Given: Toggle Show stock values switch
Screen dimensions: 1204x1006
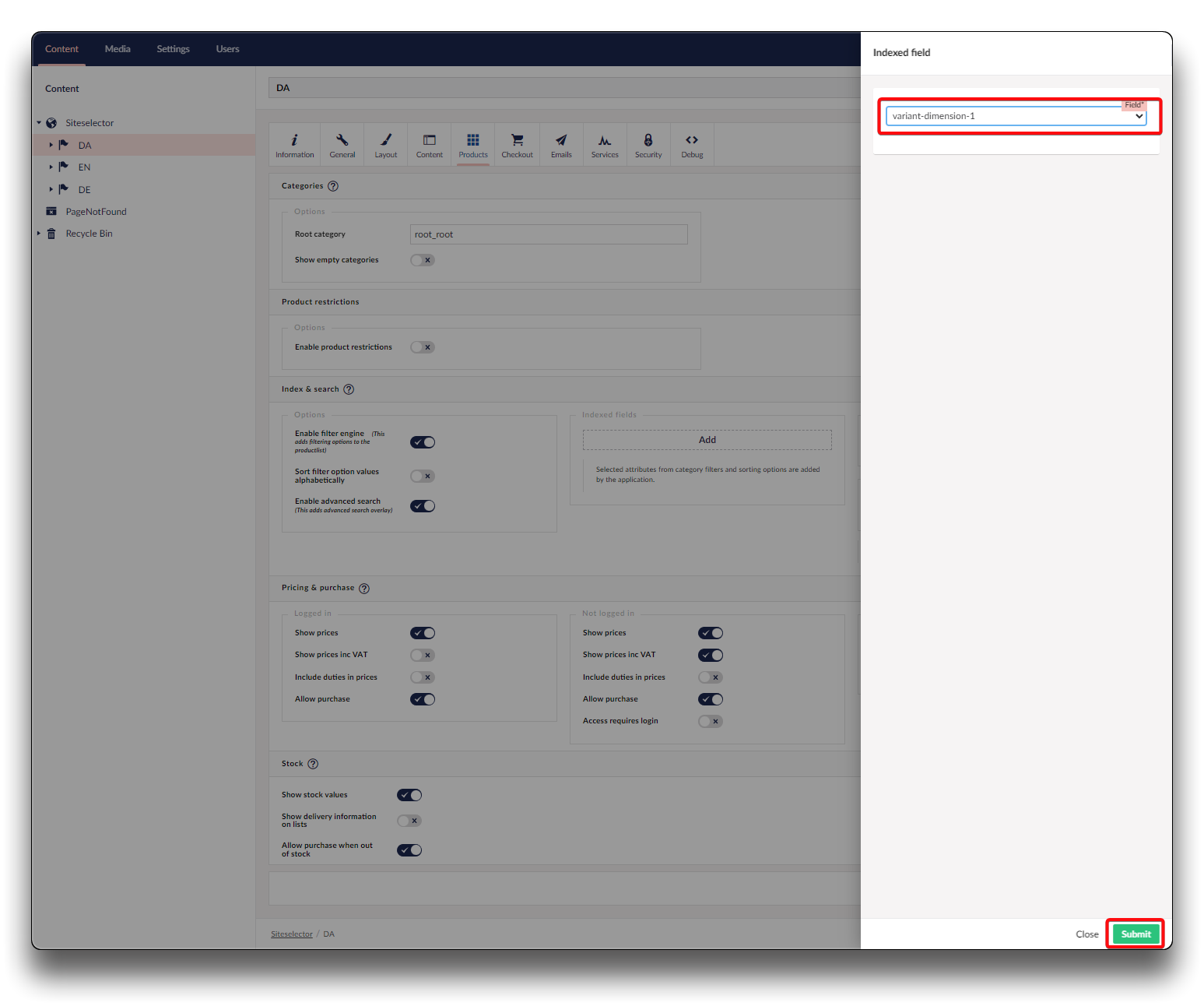Looking at the screenshot, I should click(409, 795).
